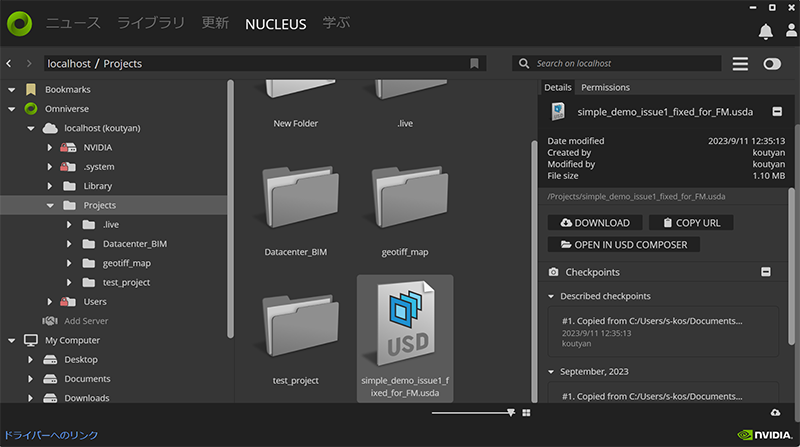Click the Projects breadcrumb in the path bar

click(122, 63)
